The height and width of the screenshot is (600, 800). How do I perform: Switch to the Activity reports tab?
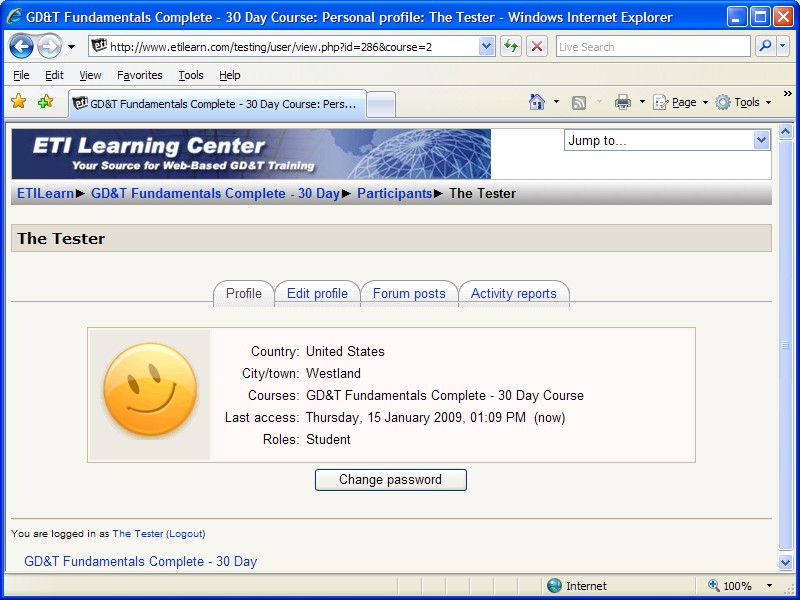(514, 294)
